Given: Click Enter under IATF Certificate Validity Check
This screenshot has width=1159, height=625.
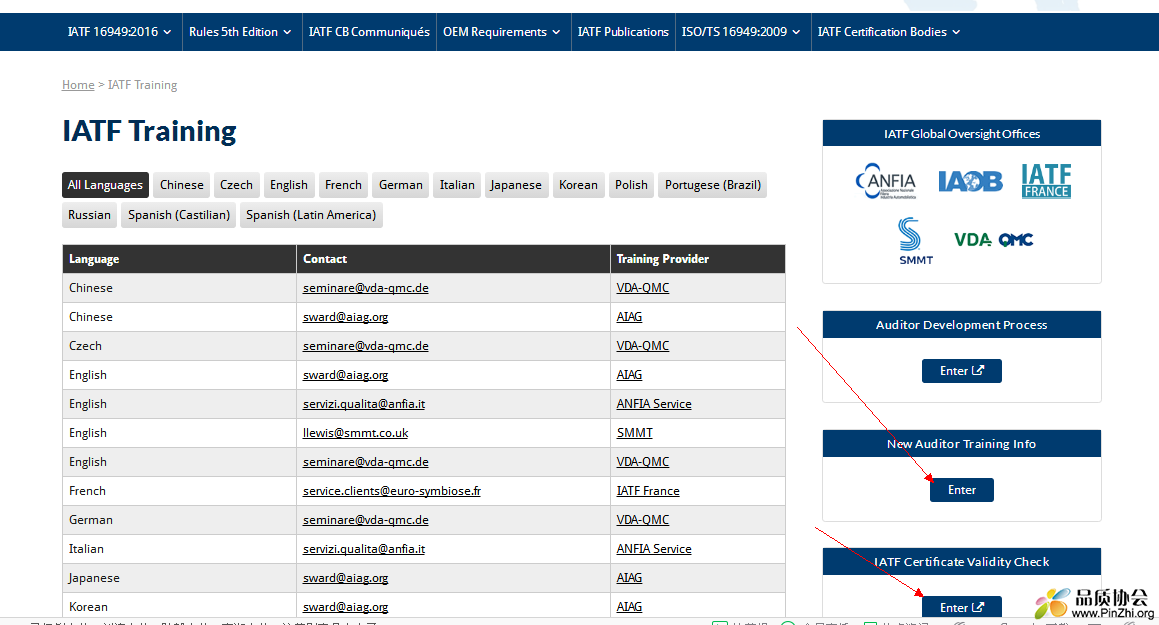Looking at the screenshot, I should click(962, 607).
